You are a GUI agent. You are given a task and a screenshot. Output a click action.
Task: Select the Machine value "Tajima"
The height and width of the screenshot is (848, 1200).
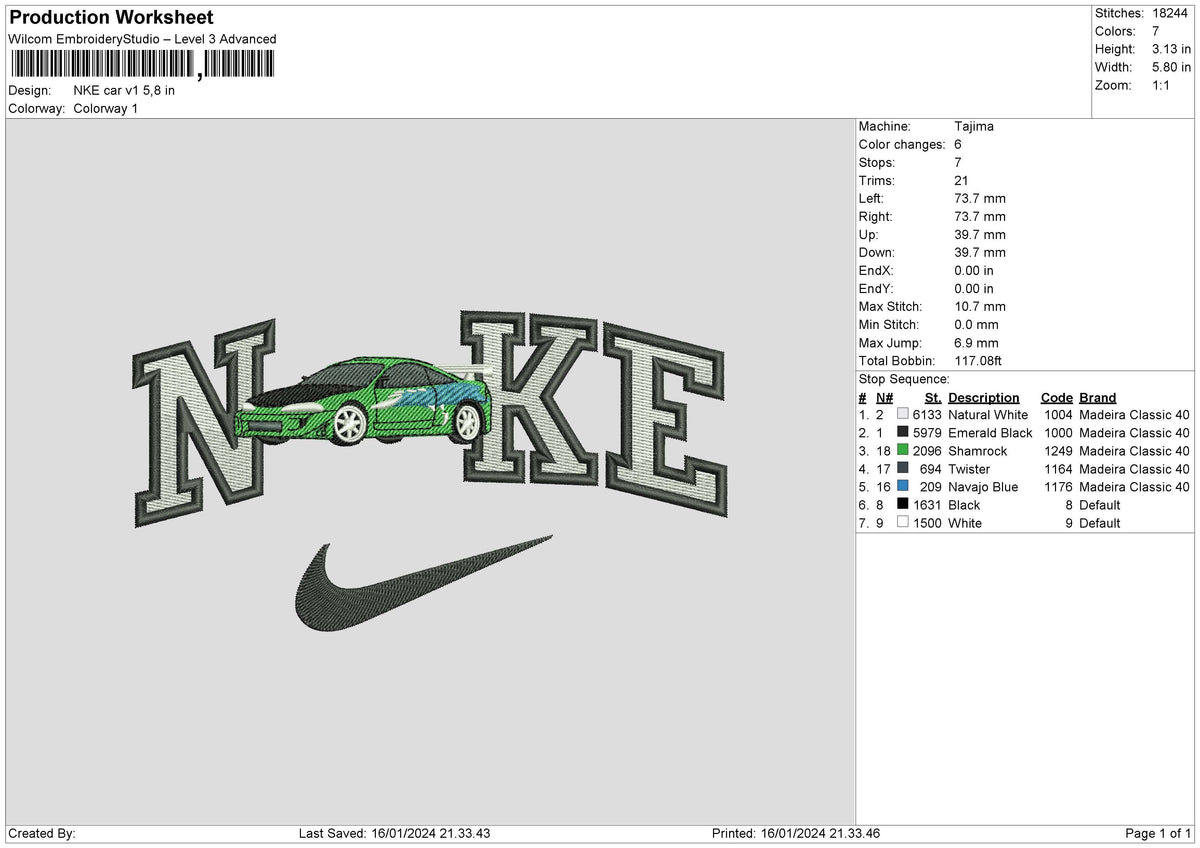(974, 127)
